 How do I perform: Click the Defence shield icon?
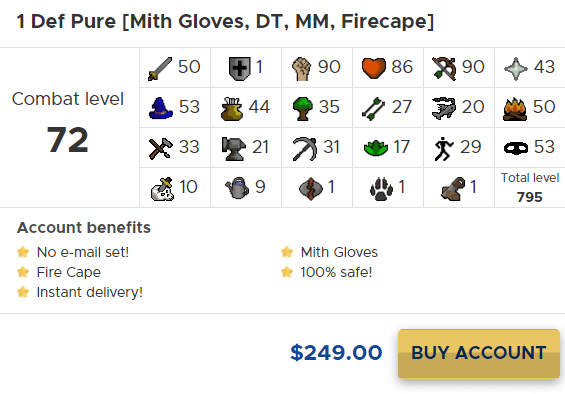click(x=239, y=68)
